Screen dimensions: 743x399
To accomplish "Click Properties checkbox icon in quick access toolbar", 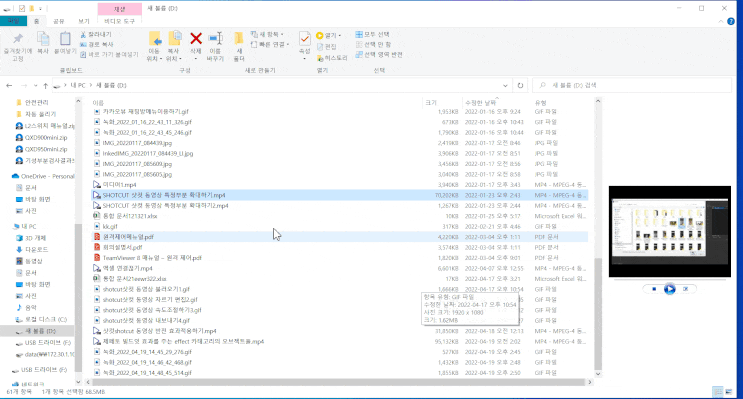I will tap(22, 9).
